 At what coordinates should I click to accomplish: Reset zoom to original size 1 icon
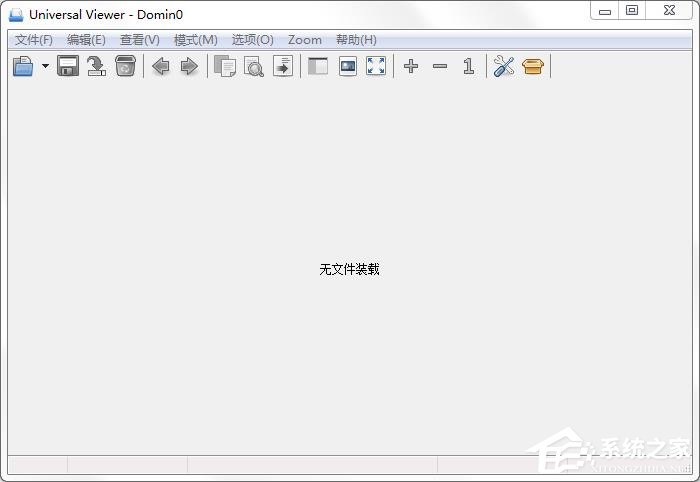tap(468, 67)
